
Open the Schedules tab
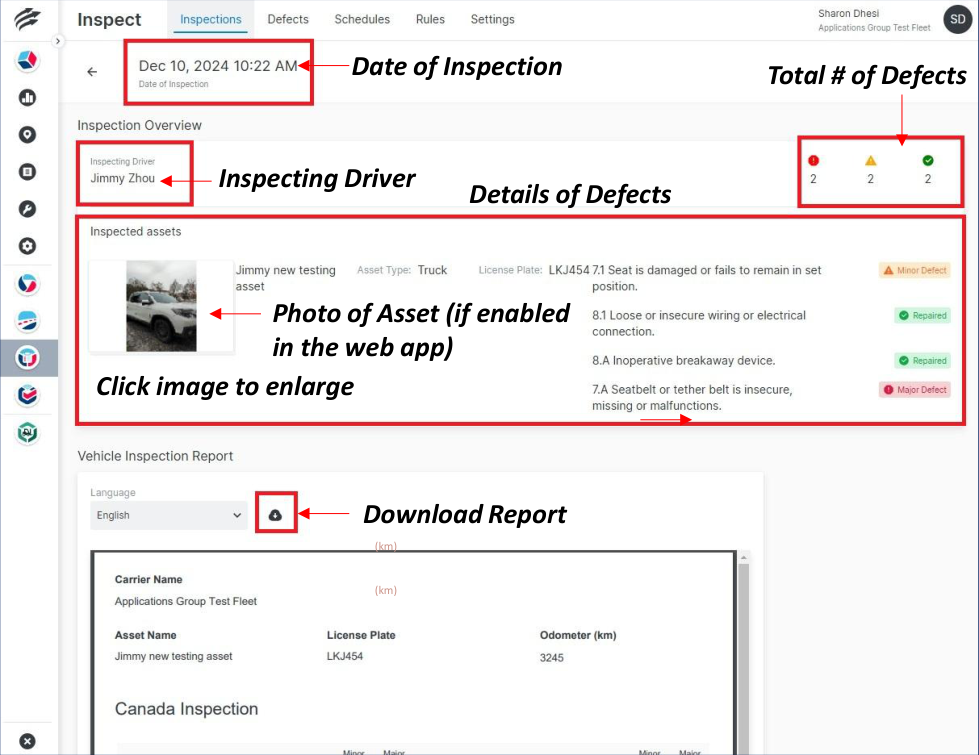pyautogui.click(x=361, y=19)
